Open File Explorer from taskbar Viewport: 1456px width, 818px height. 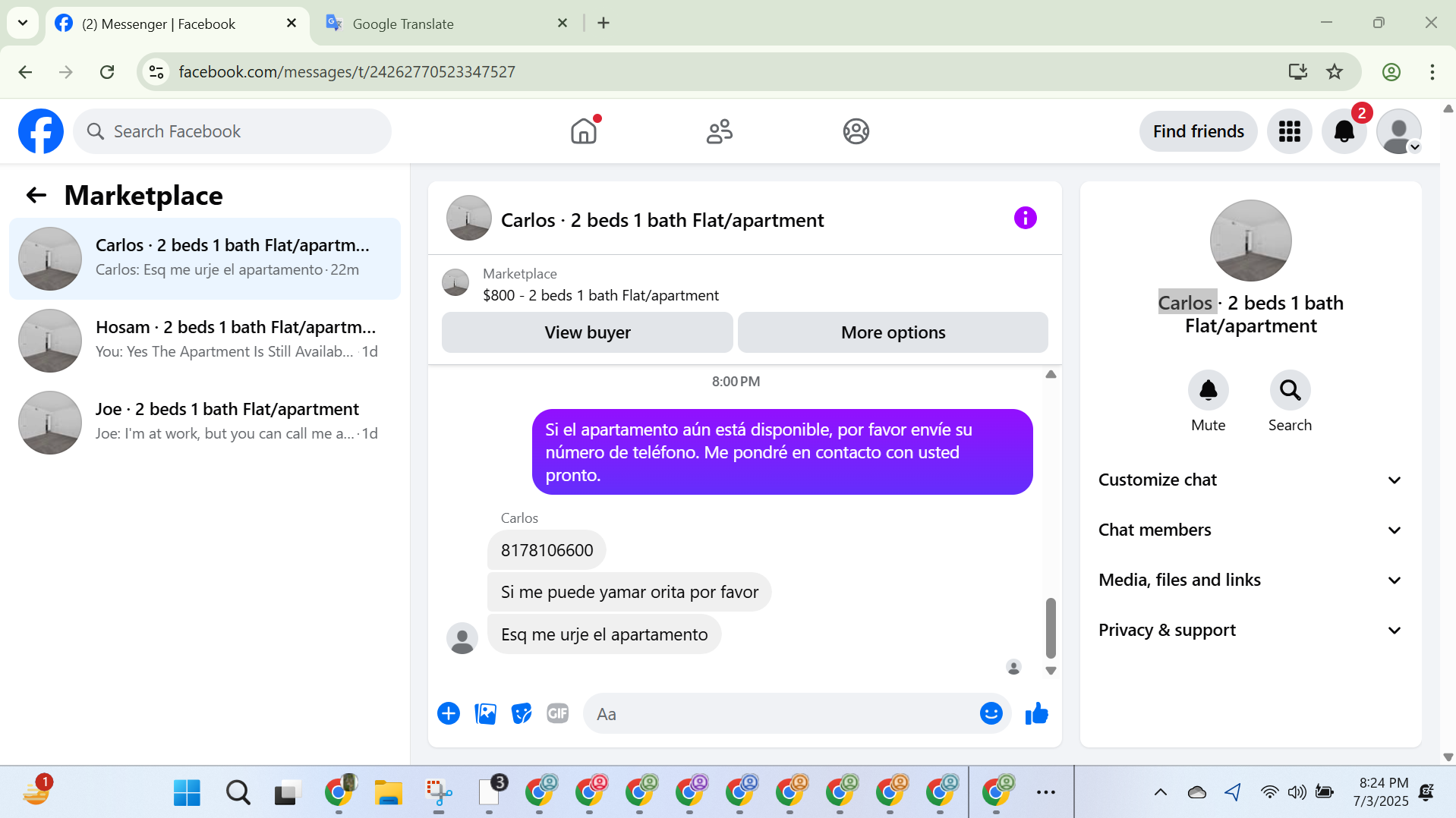pos(388,793)
